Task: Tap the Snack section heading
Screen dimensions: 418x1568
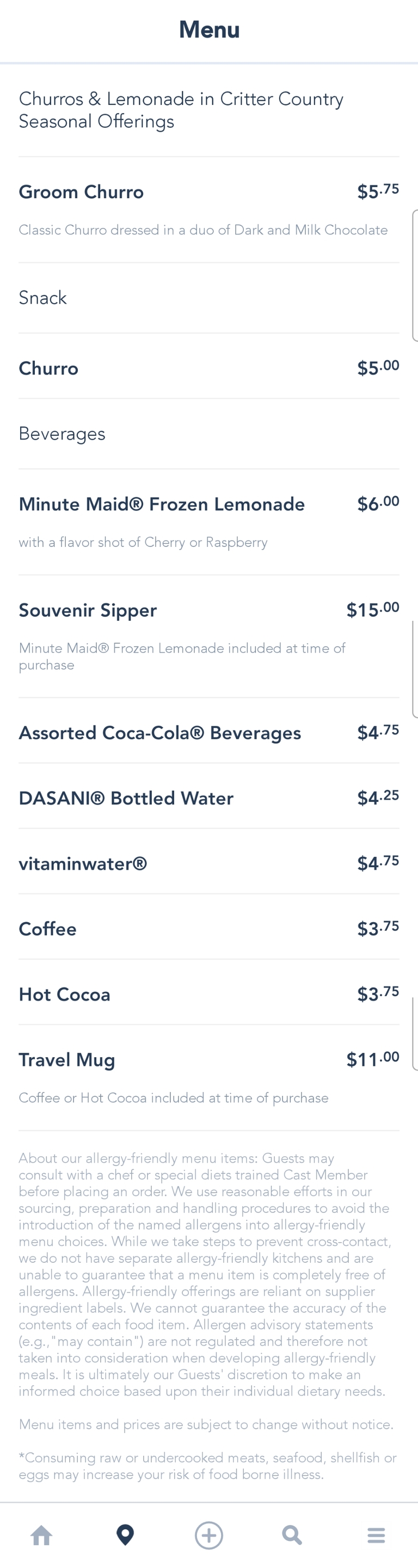Action: coord(42,298)
